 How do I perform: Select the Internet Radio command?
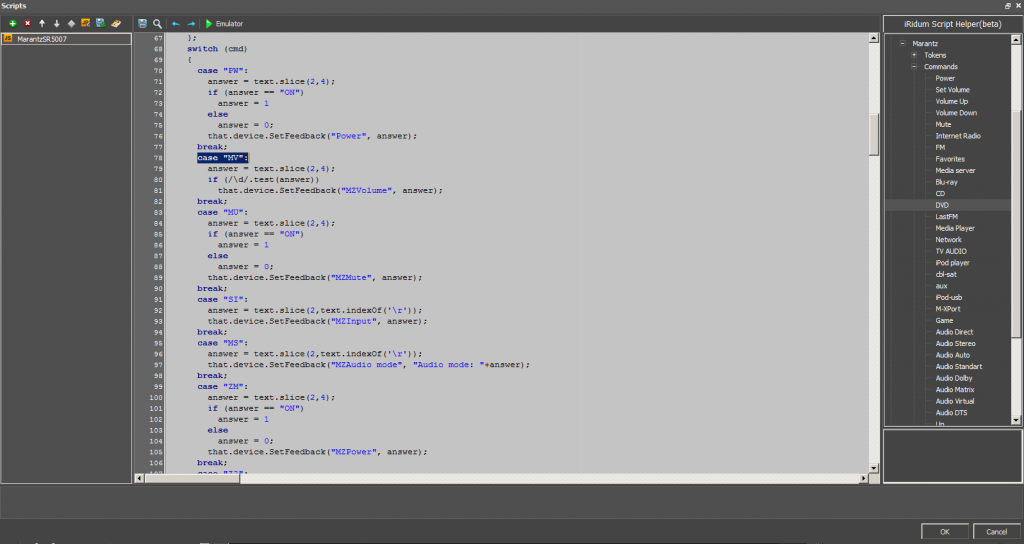pyautogui.click(x=957, y=136)
